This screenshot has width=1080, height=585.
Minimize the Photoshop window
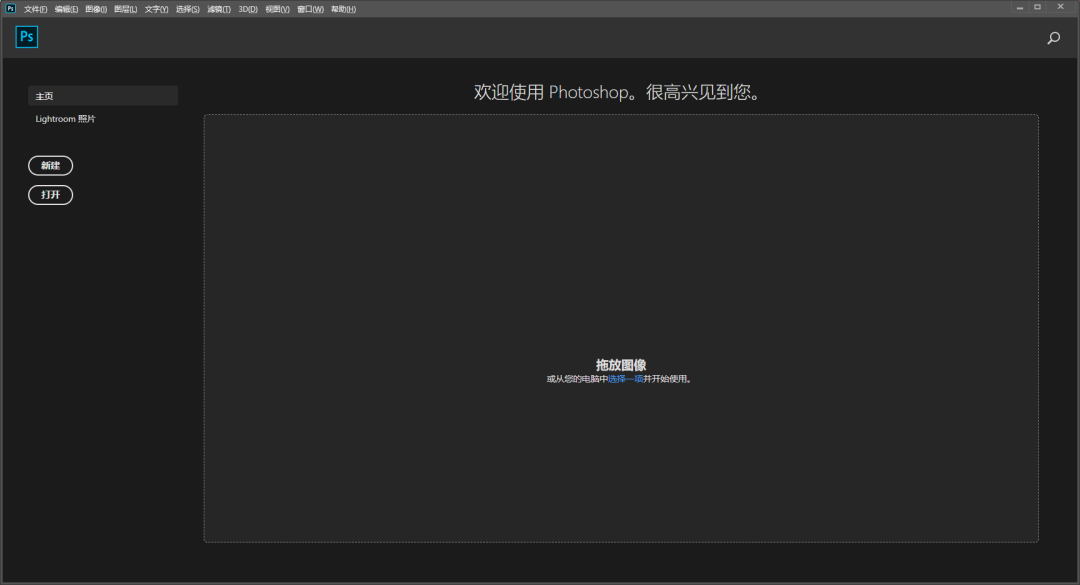pyautogui.click(x=1019, y=7)
